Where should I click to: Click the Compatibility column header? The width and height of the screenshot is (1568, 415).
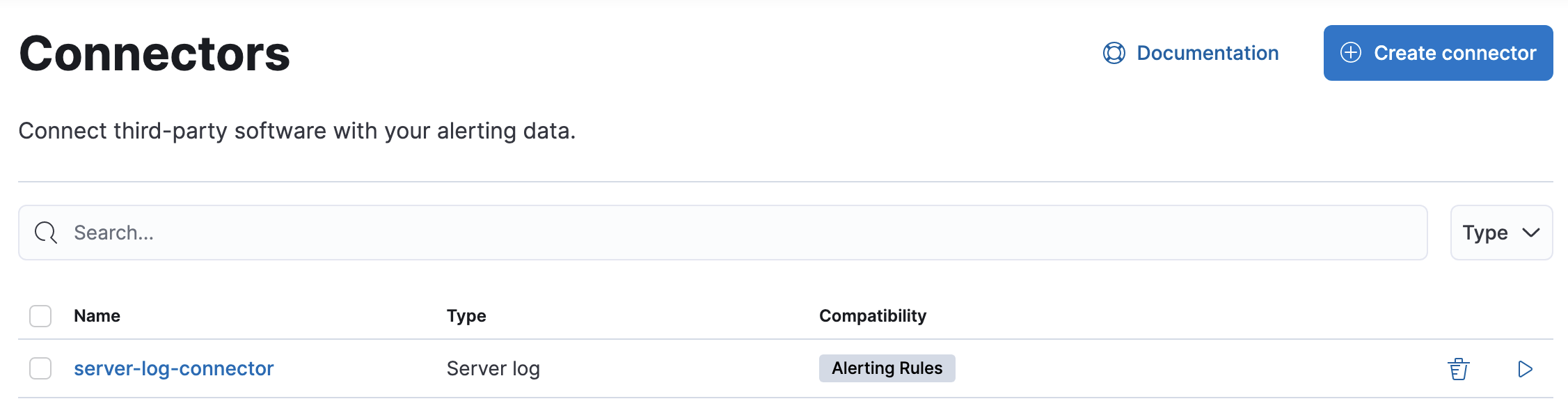873,315
